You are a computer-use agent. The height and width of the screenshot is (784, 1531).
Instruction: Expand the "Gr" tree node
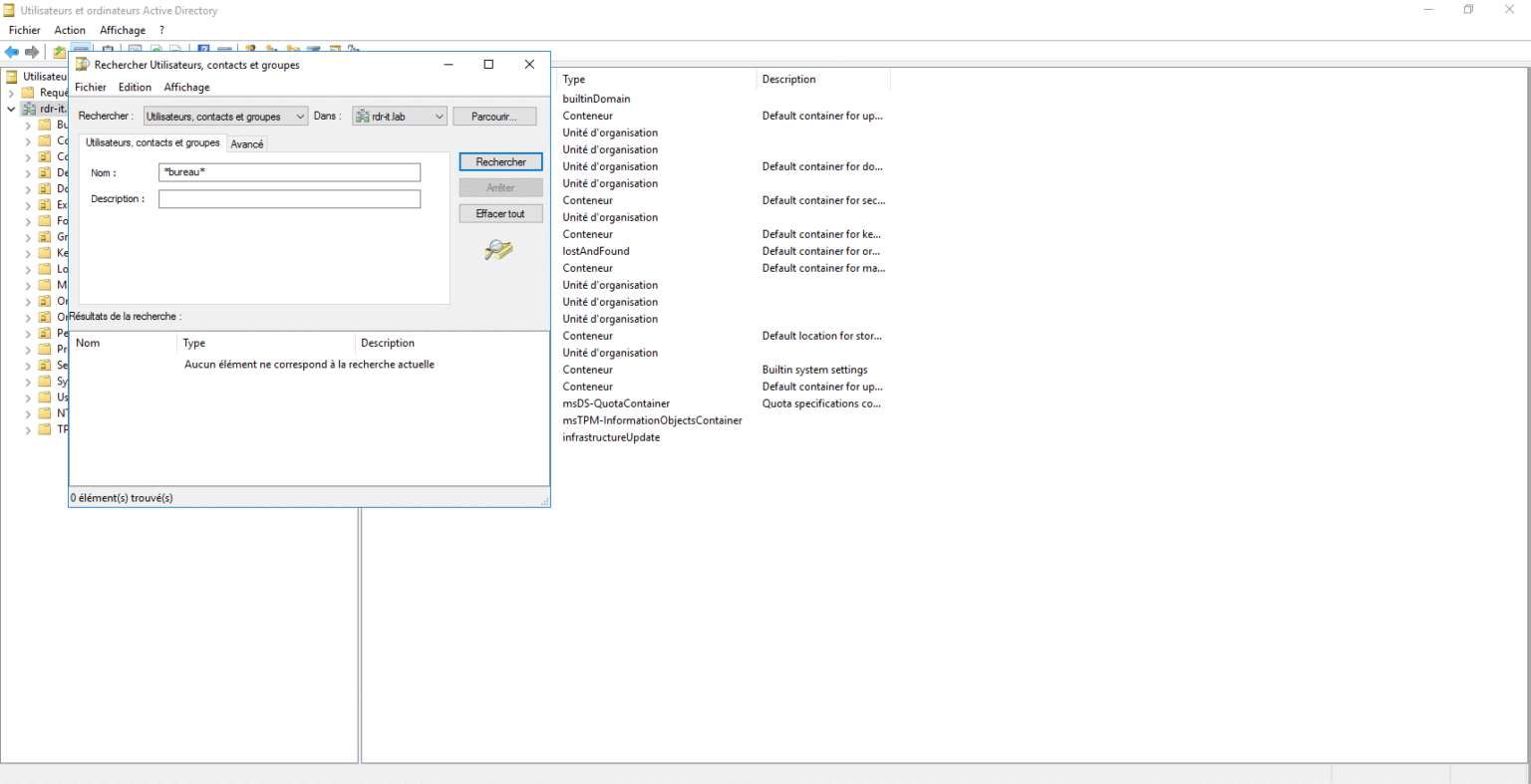coord(28,237)
